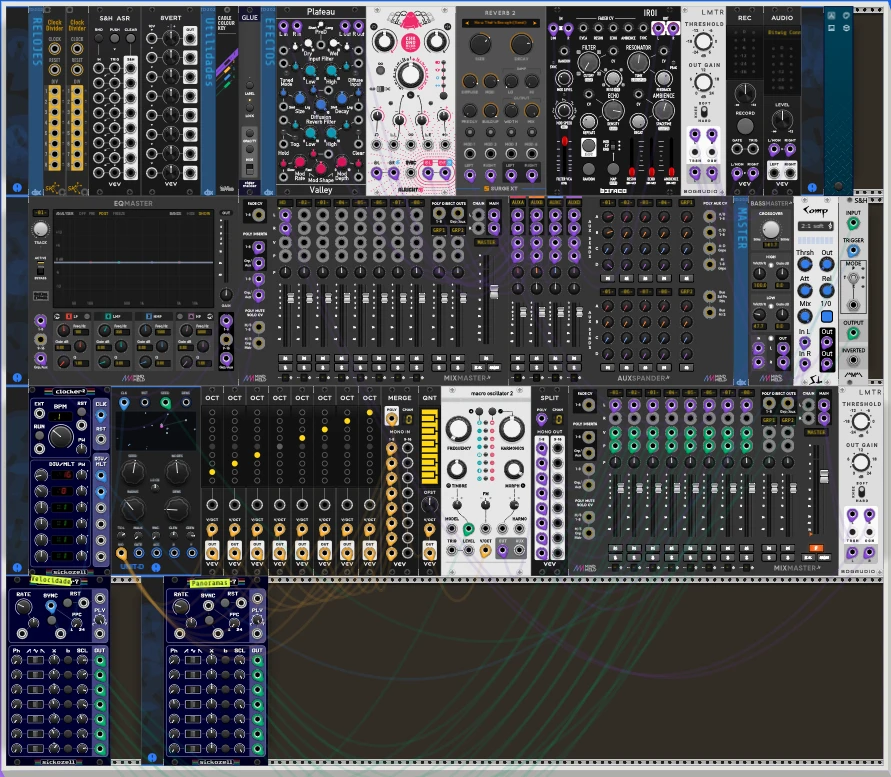
Task: Open the MERGE module channel count display
Action: pos(408,419)
